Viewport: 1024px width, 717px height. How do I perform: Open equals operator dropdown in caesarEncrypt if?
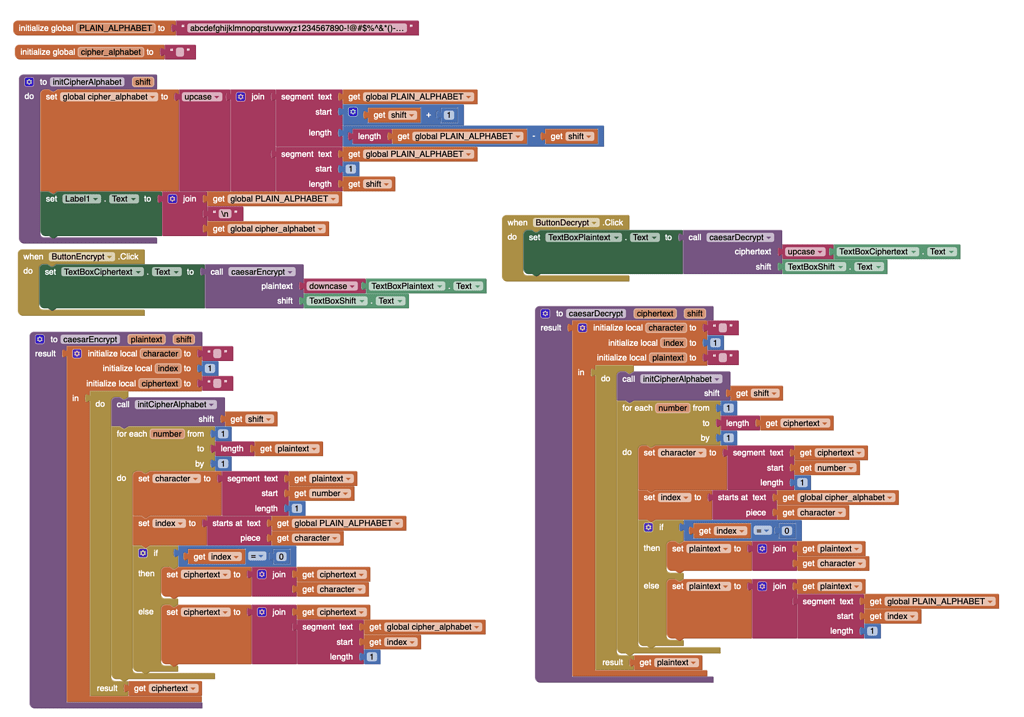point(257,556)
